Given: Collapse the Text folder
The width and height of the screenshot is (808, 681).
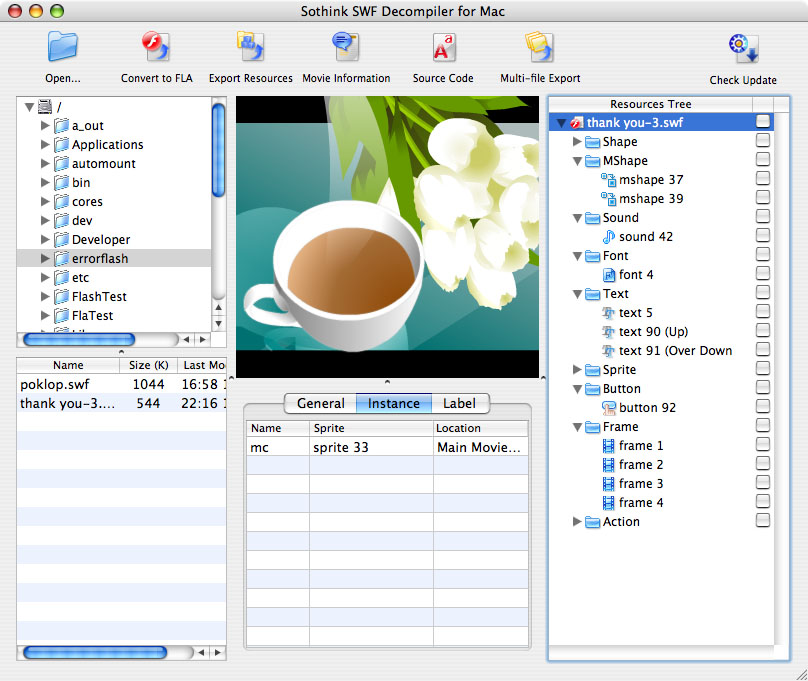Looking at the screenshot, I should [577, 295].
